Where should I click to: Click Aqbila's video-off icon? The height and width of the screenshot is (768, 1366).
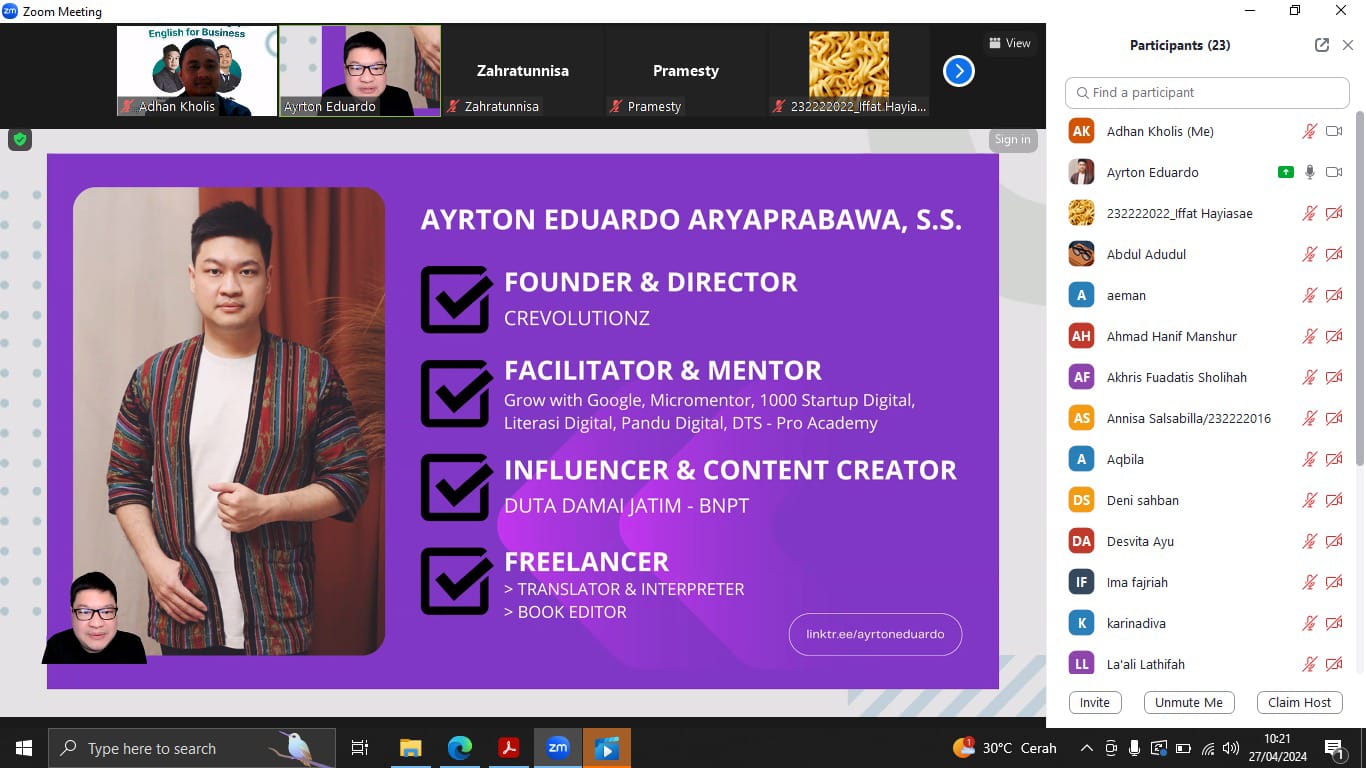(1333, 459)
